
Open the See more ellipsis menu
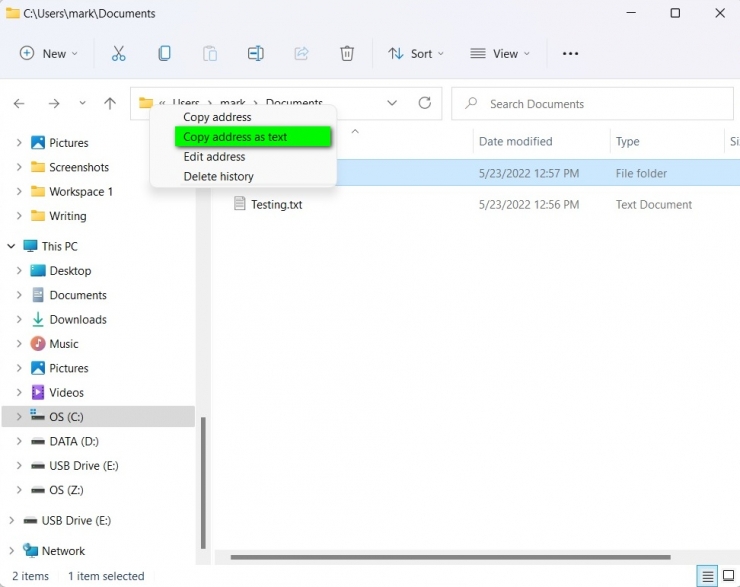click(570, 53)
